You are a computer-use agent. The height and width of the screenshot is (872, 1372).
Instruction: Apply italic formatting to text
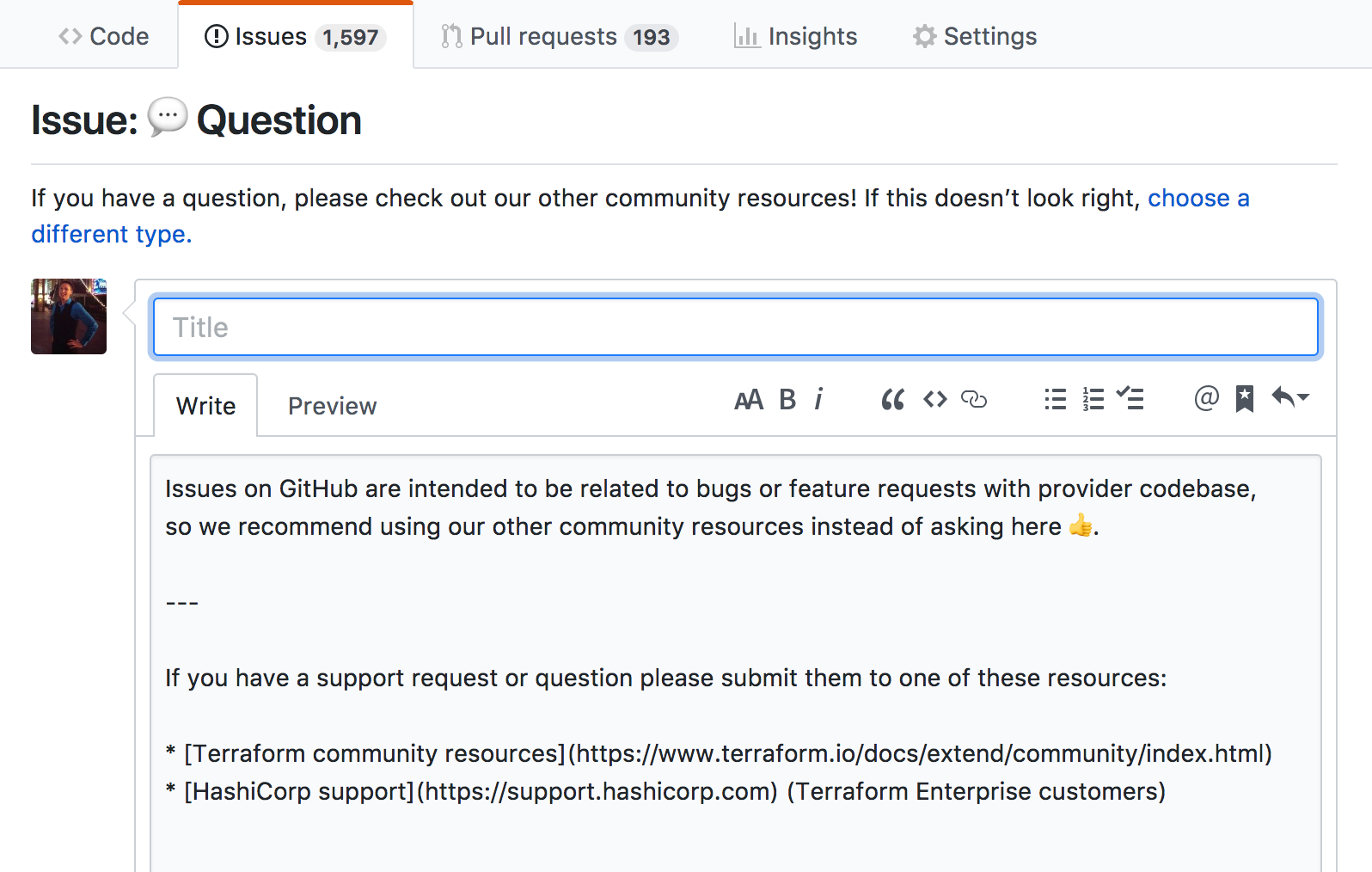818,400
